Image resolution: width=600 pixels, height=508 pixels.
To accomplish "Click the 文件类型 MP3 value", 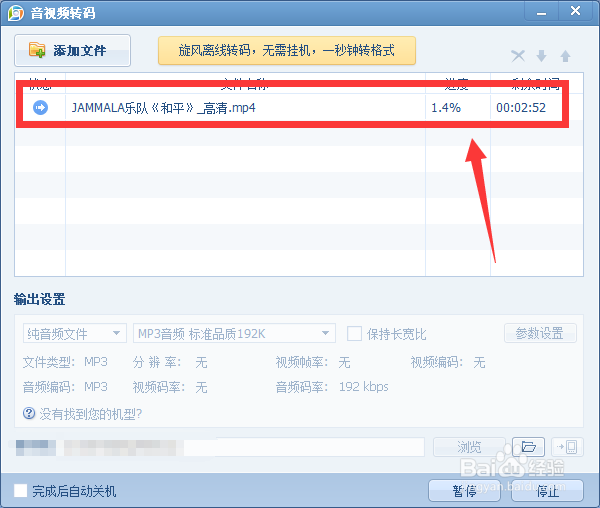I will (x=96, y=362).
